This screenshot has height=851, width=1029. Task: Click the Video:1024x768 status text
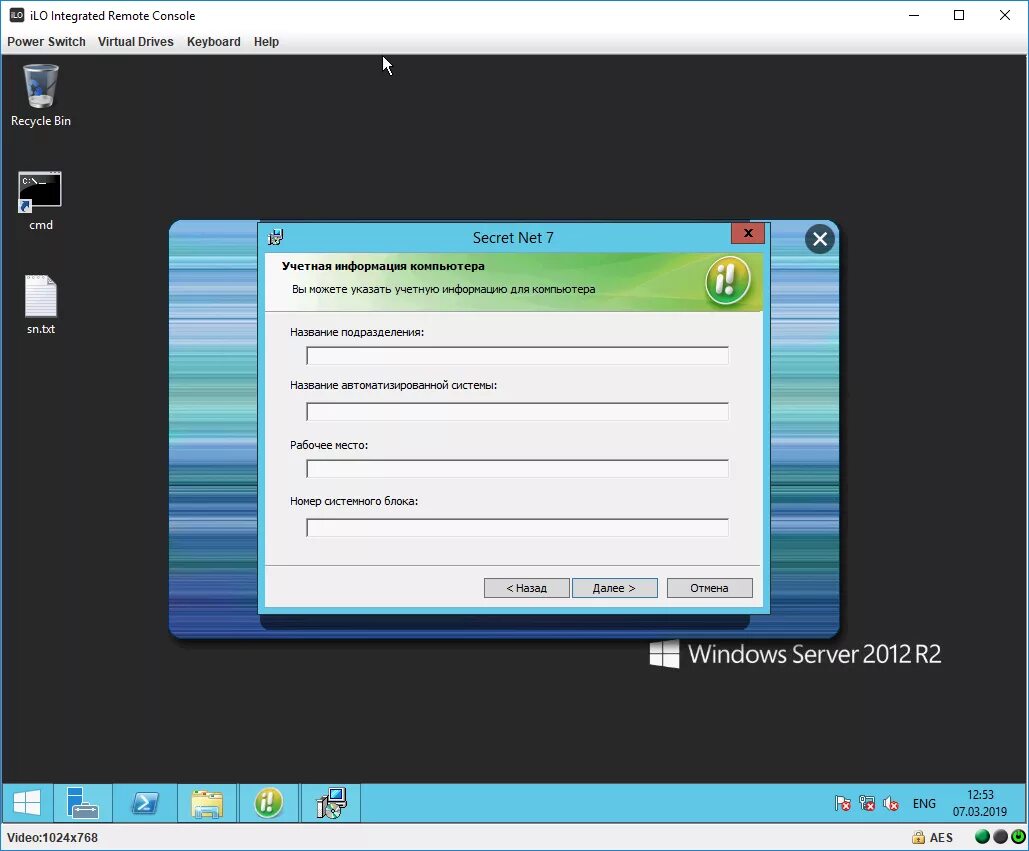pos(52,837)
